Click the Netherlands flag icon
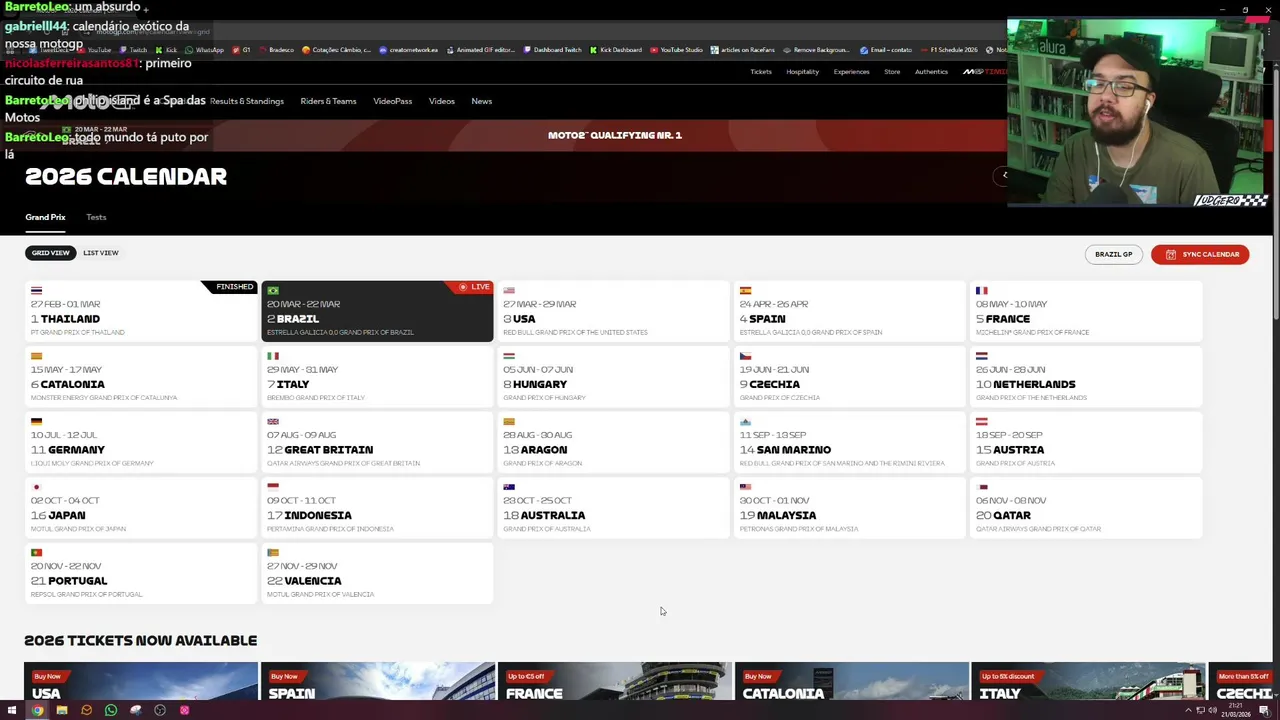 click(x=981, y=356)
